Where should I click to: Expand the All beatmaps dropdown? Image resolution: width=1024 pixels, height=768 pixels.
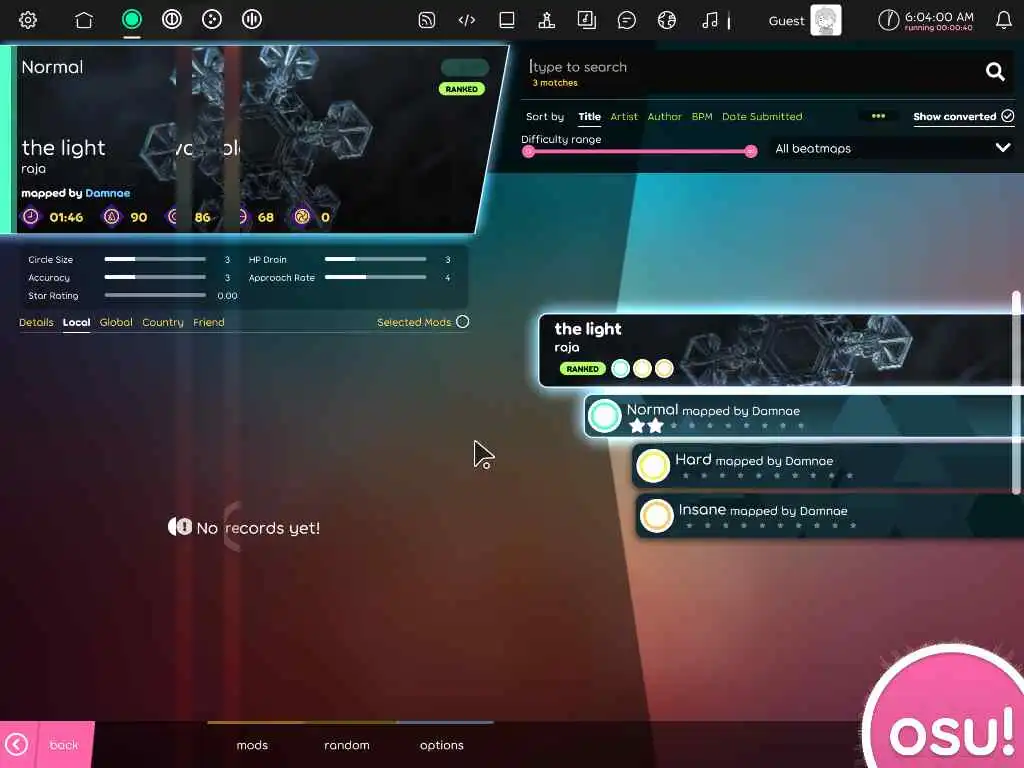891,148
